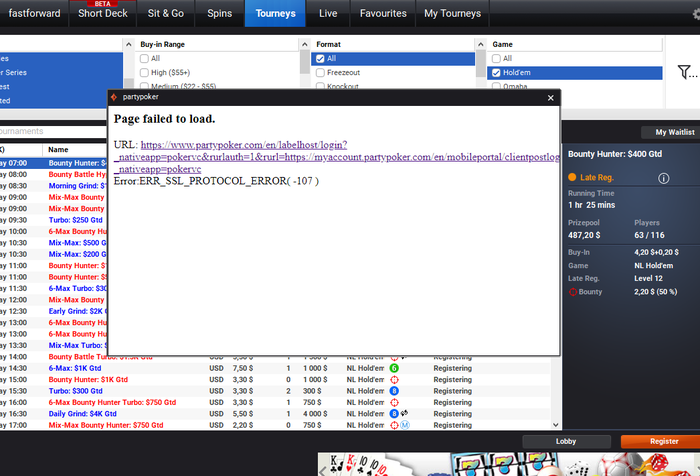Image resolution: width=700 pixels, height=476 pixels.
Task: Select the Early Grind: $2K row
Action: pyautogui.click(x=54, y=311)
